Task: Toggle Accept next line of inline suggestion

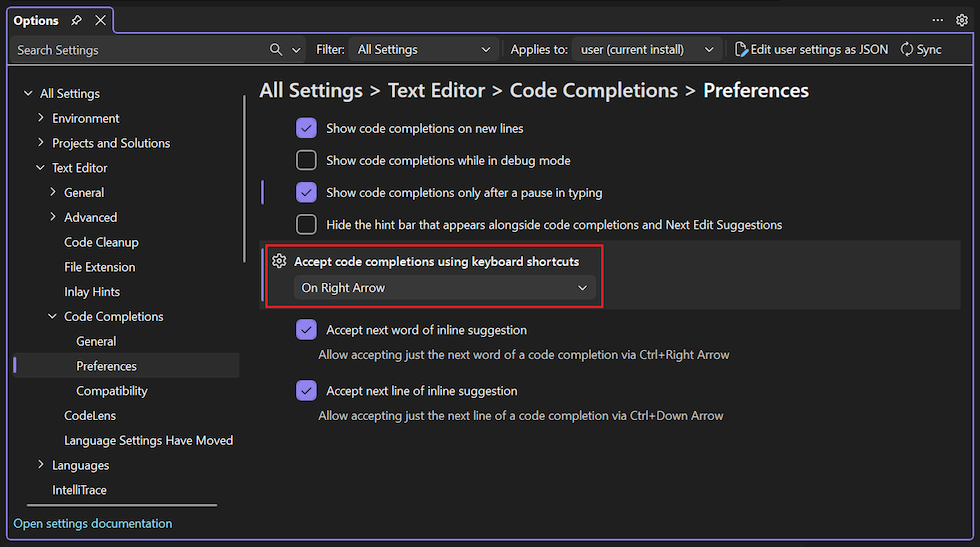Action: pos(306,391)
